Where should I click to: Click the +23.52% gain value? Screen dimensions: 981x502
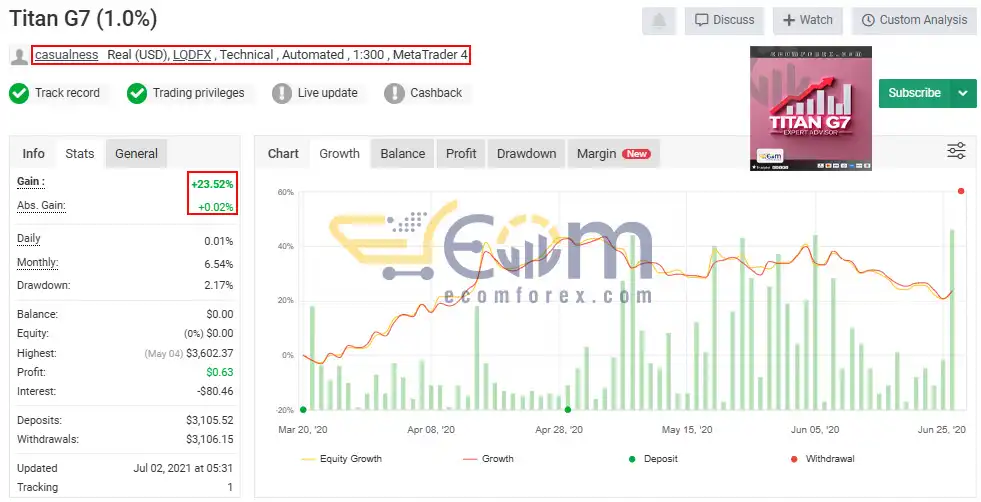pyautogui.click(x=212, y=184)
